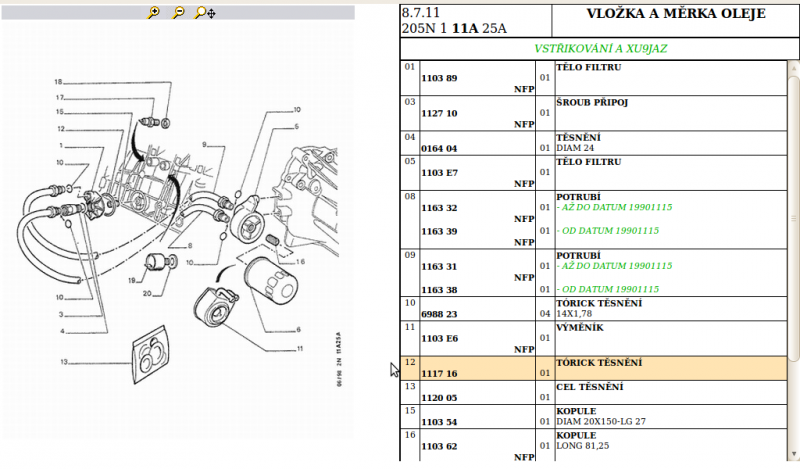
Task: Open part number 1103 E7
Action: point(439,173)
